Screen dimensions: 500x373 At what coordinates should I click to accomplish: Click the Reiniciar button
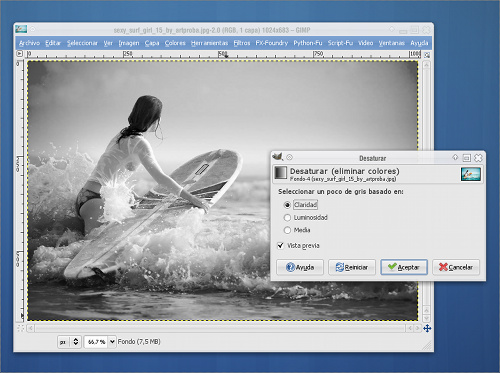tap(352, 267)
